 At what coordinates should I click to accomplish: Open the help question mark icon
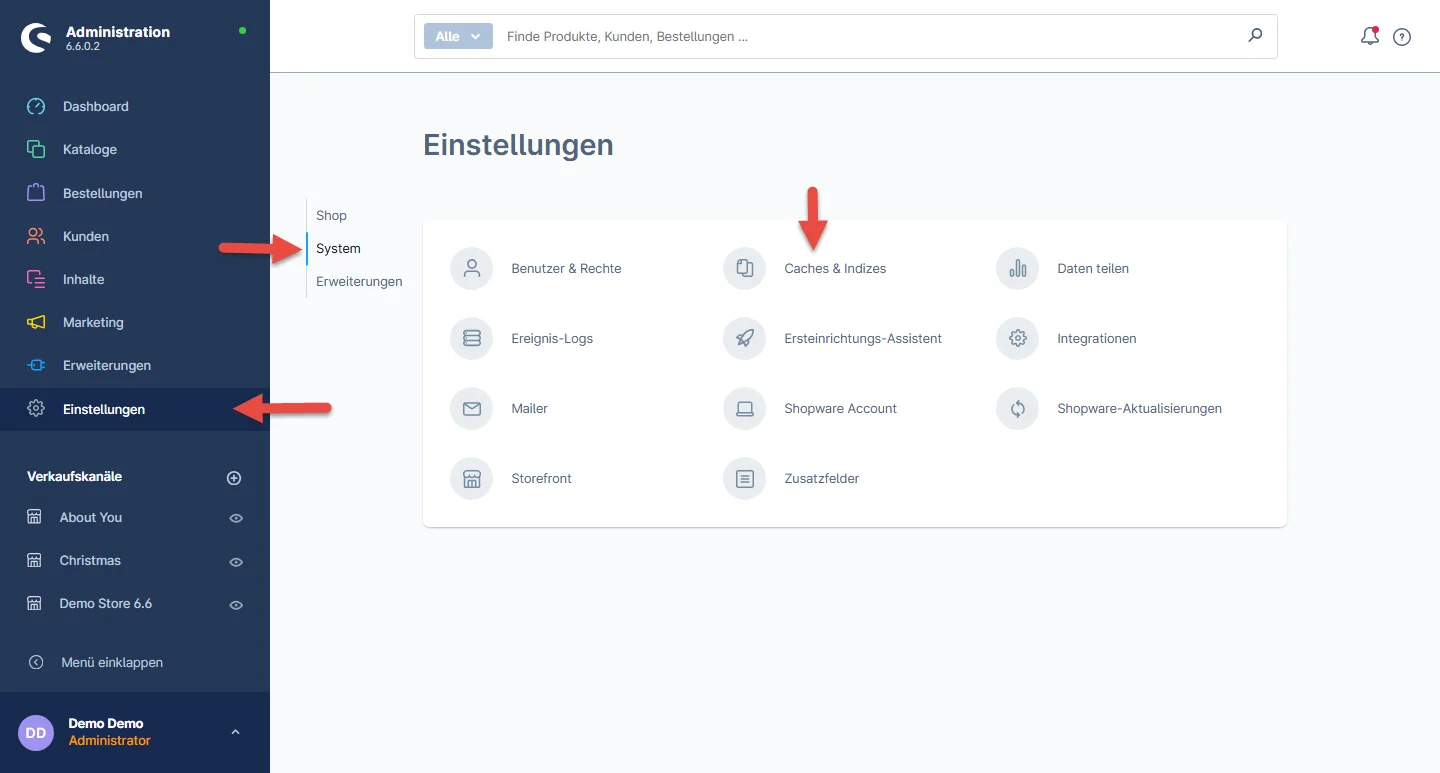pos(1402,37)
